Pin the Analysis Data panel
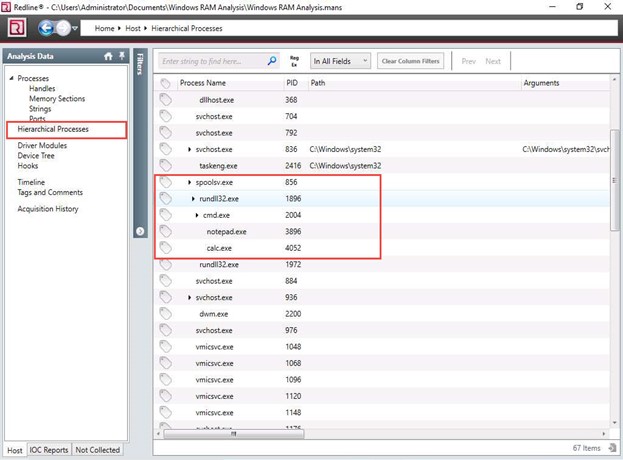This screenshot has height=460, width=623. (121, 56)
